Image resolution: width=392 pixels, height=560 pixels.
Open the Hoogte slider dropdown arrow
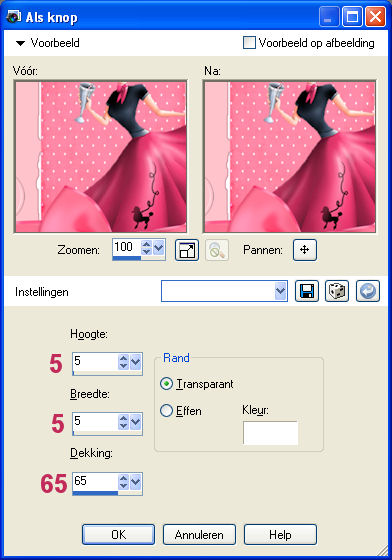(x=135, y=362)
